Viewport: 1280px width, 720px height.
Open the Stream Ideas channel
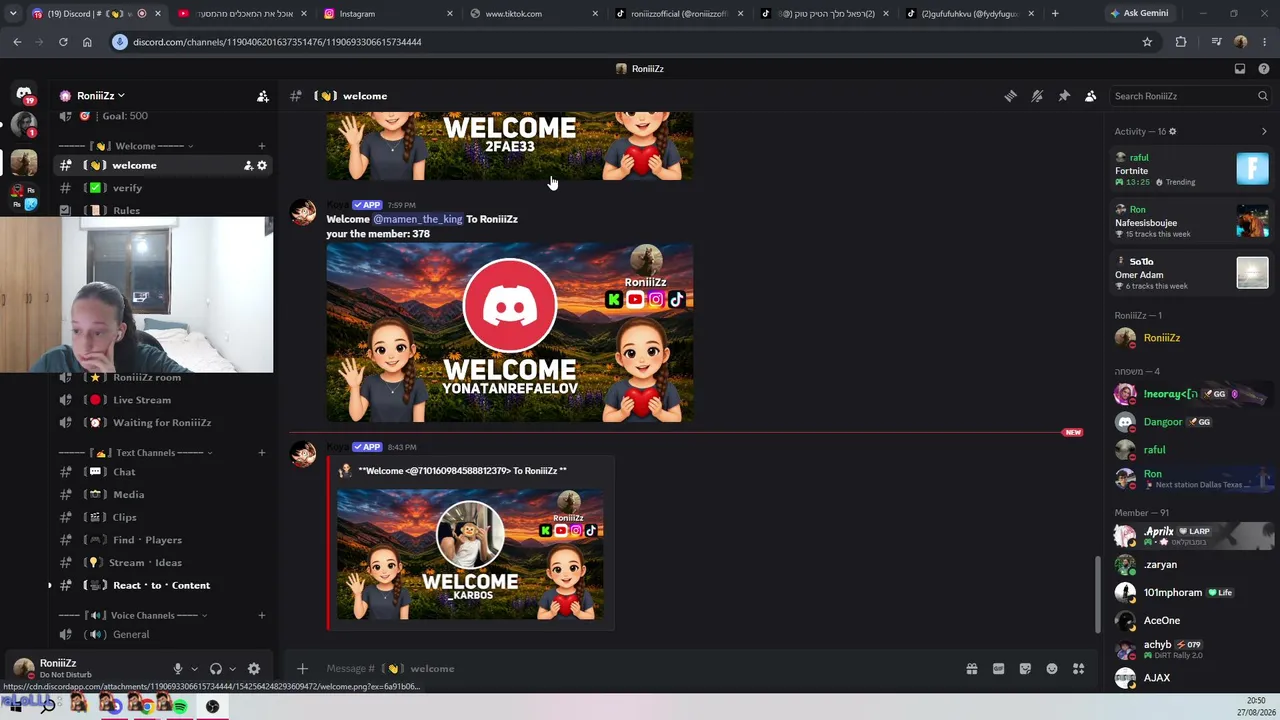tap(162, 563)
